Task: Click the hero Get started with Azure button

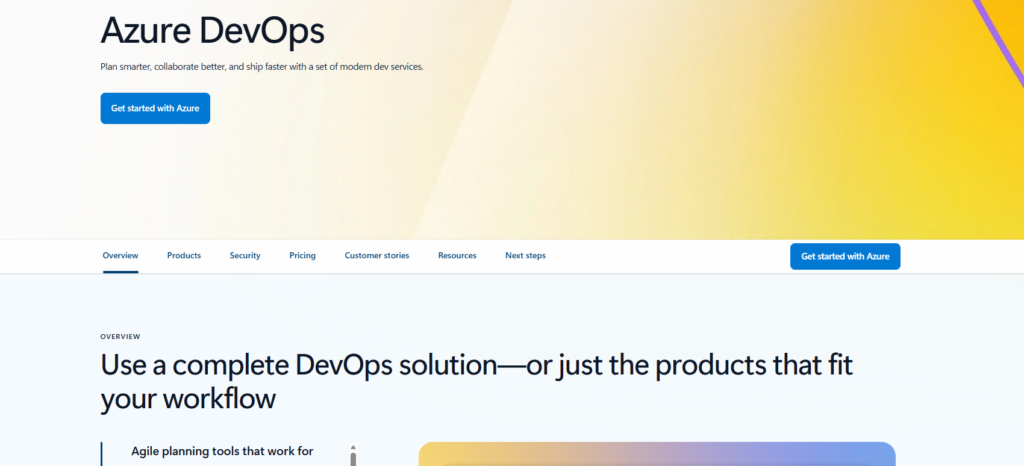Action: coord(155,108)
